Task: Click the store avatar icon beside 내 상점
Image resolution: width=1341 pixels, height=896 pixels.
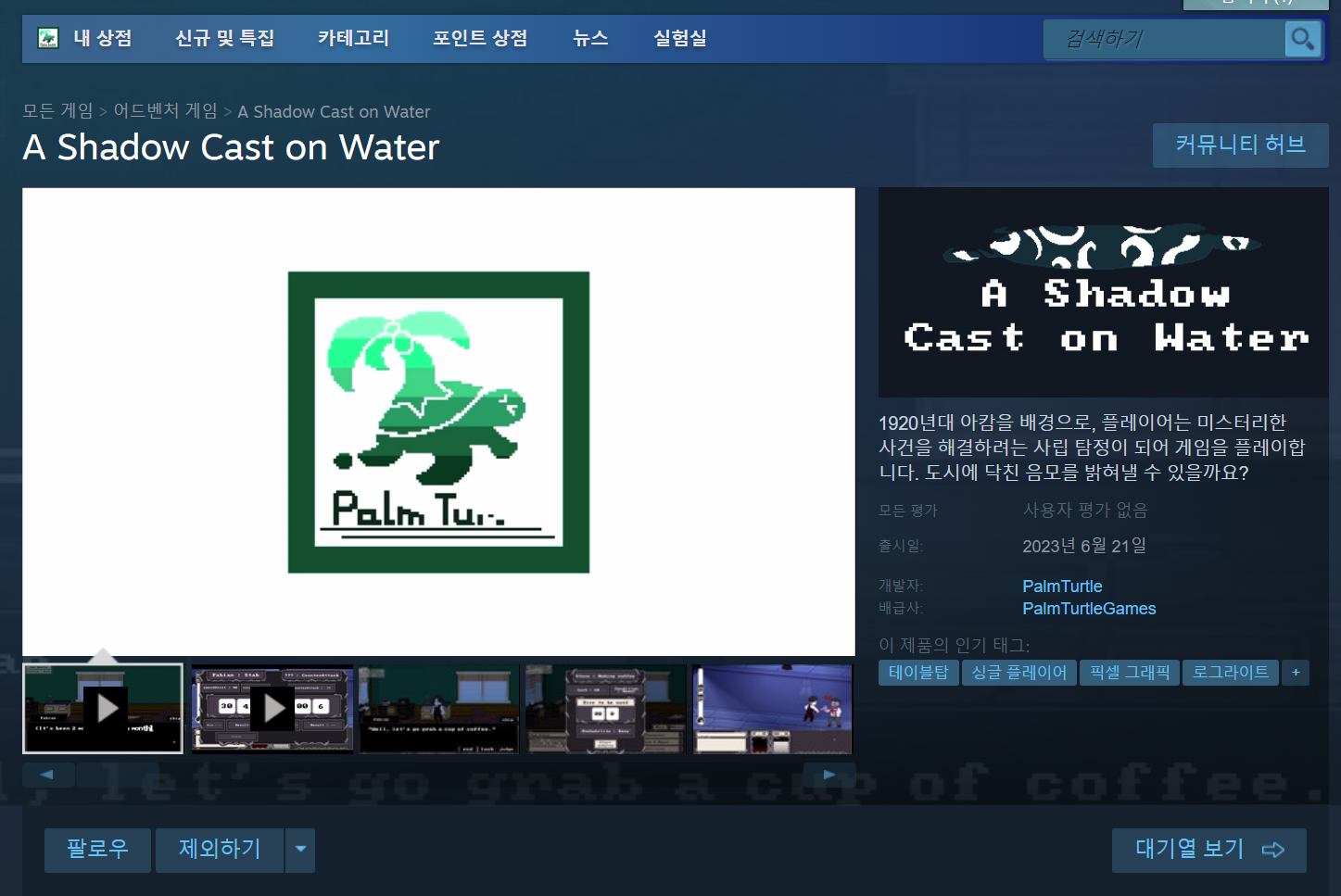Action: point(47,38)
